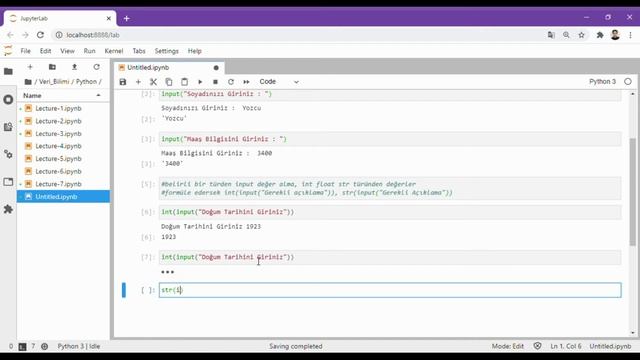Restart the kernel with the circular arrow icon
The width and height of the screenshot is (640, 360).
click(231, 82)
